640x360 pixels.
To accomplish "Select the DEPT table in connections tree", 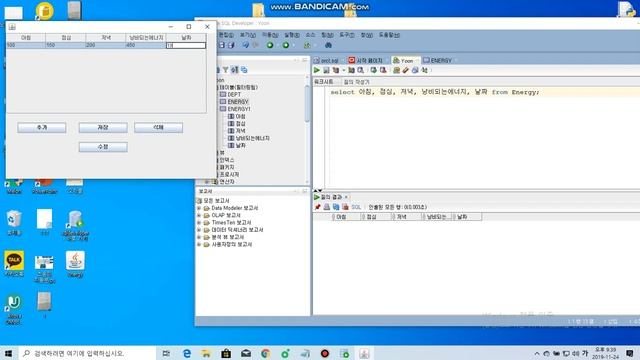I will (x=234, y=94).
